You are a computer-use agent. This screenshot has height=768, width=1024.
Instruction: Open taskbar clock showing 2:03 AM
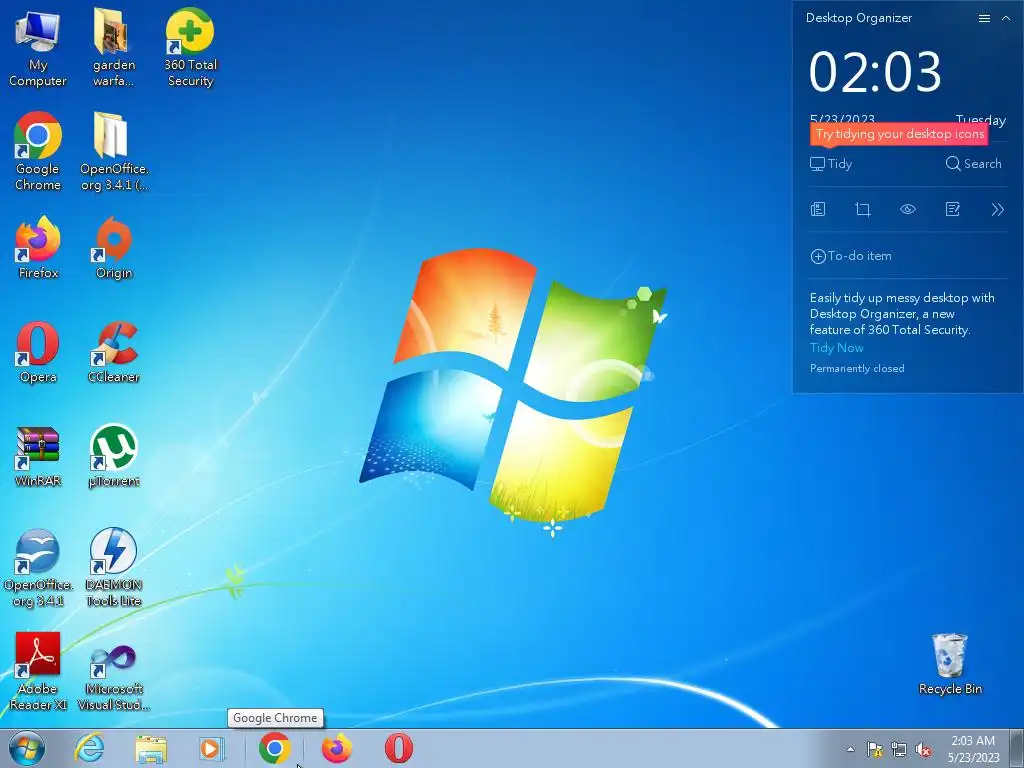point(973,749)
